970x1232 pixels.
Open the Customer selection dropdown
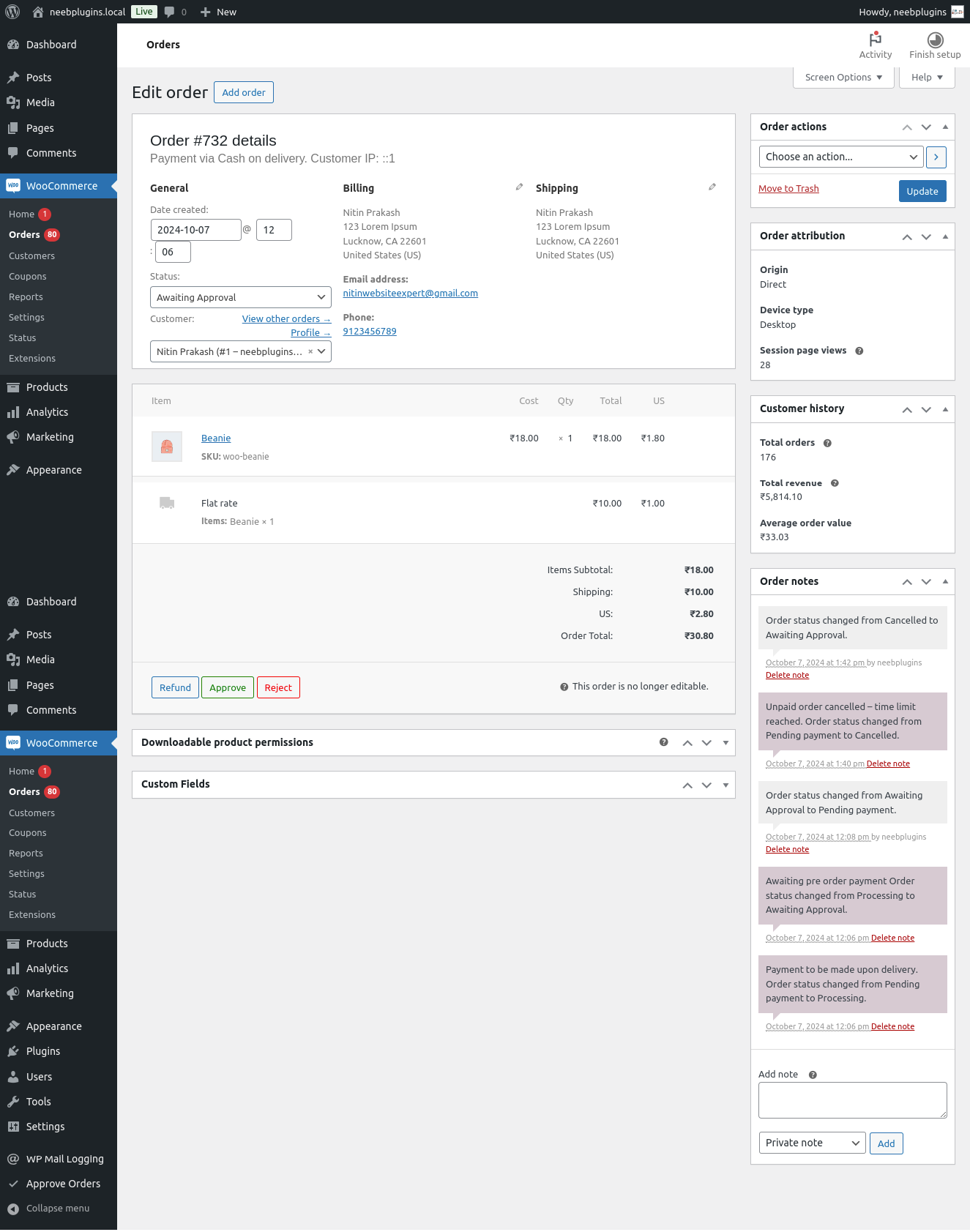pos(241,351)
